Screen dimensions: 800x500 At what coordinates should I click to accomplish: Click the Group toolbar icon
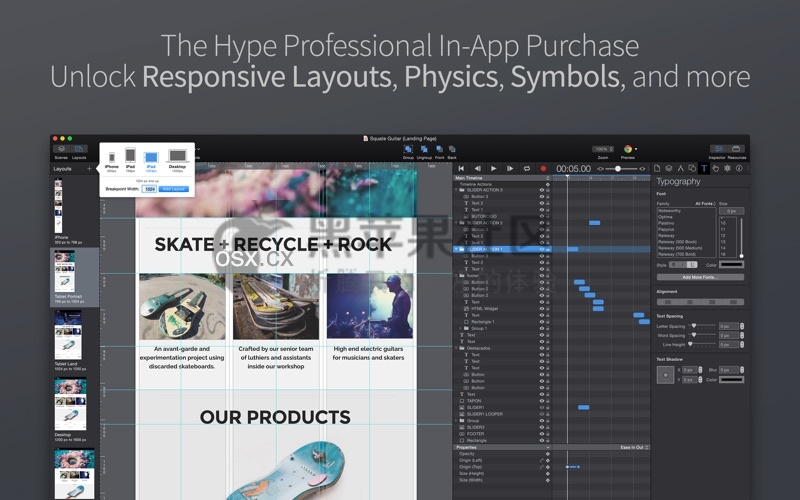point(408,149)
